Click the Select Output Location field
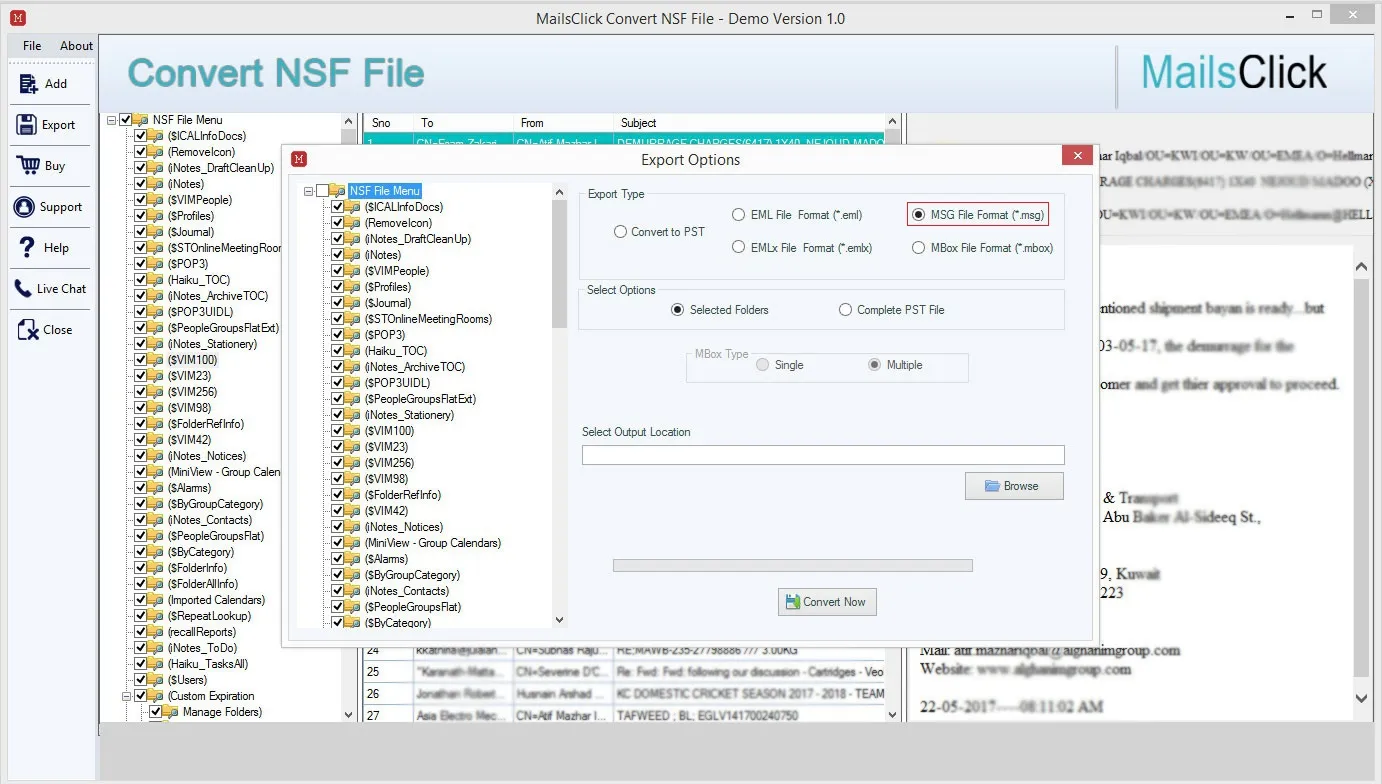The height and width of the screenshot is (784, 1382). click(823, 456)
